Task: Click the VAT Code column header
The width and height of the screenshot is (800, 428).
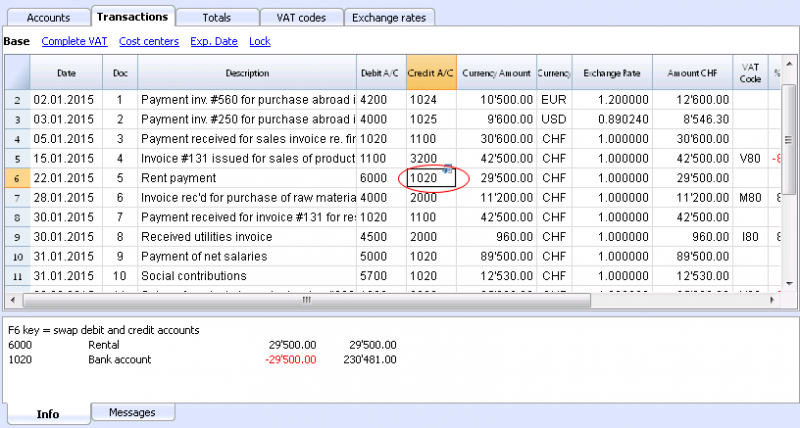Action: 751,73
